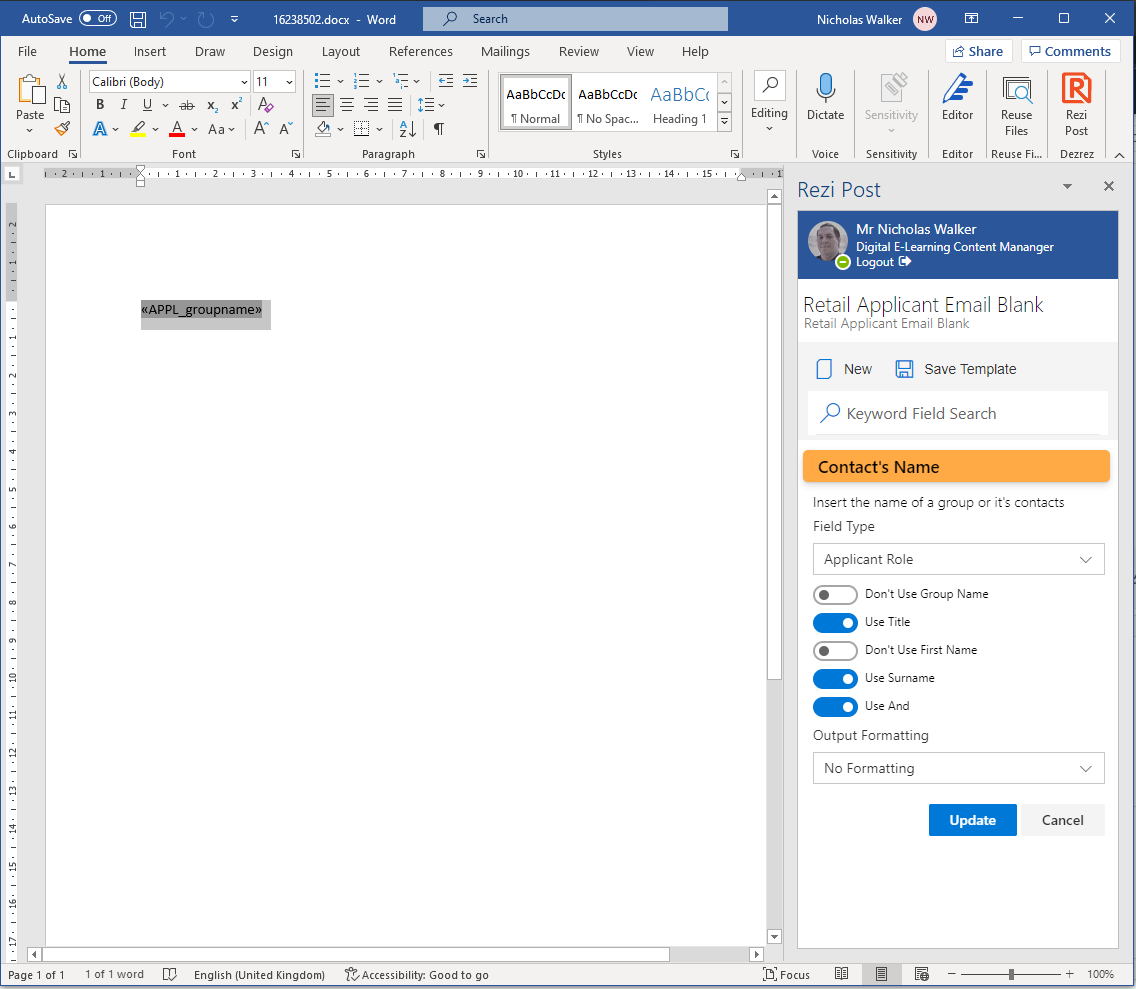Toggle Don't Use First Name switch
This screenshot has height=989, width=1136.
[x=835, y=651]
